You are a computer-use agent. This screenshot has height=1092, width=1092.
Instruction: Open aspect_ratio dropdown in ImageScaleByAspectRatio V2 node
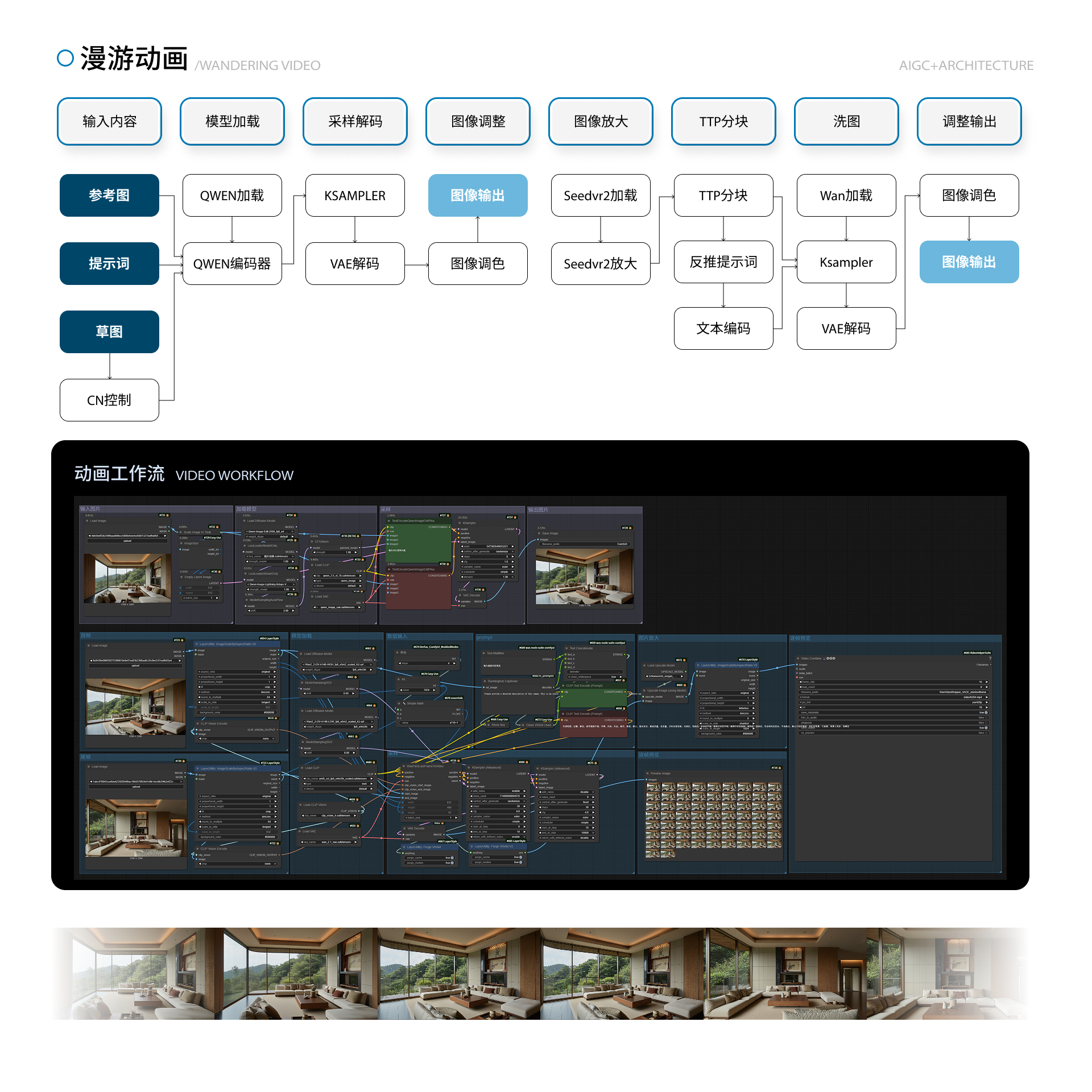click(x=236, y=672)
